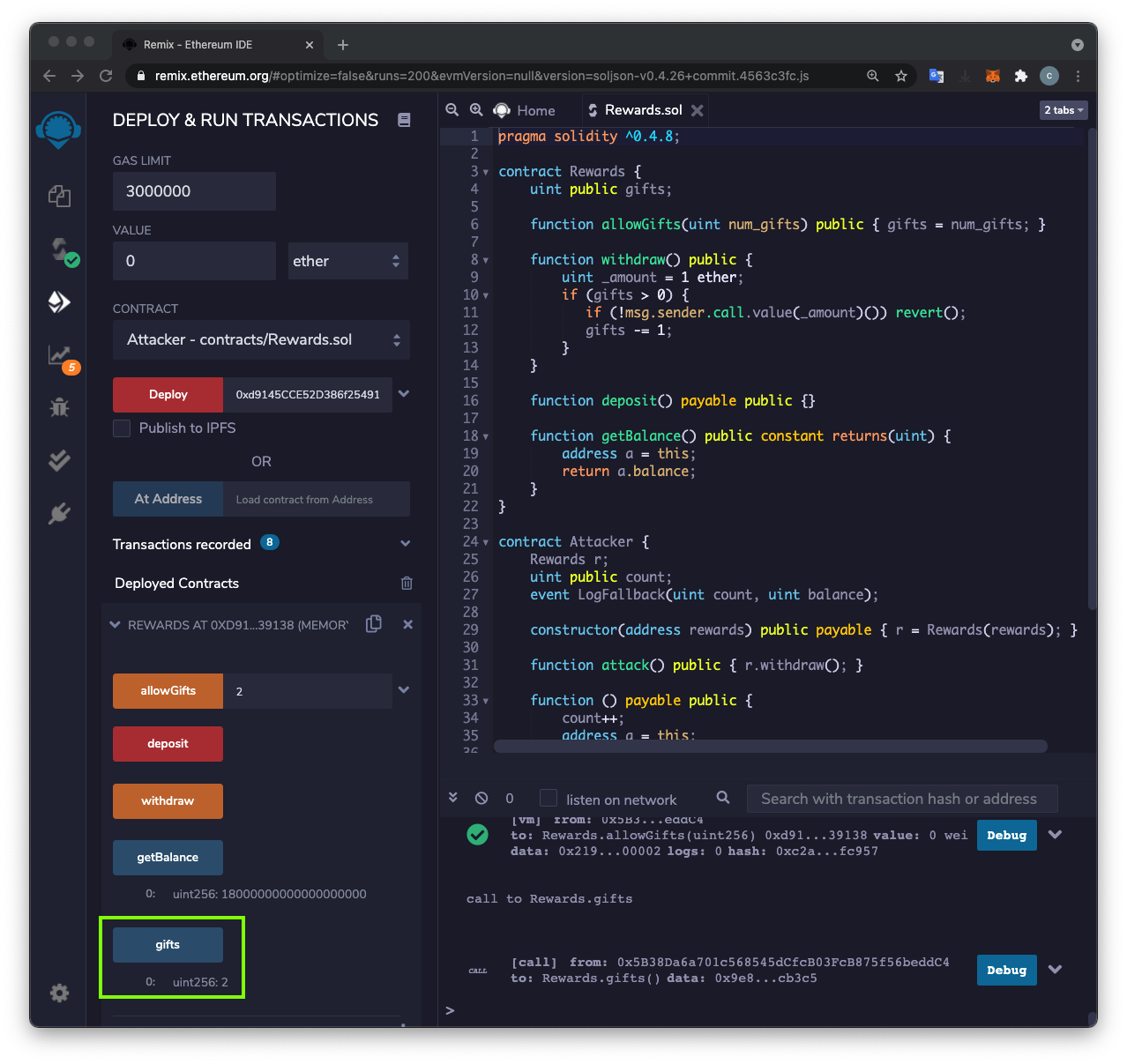The image size is (1127, 1064).
Task: Bookmark this page with star icon
Action: coord(901,76)
